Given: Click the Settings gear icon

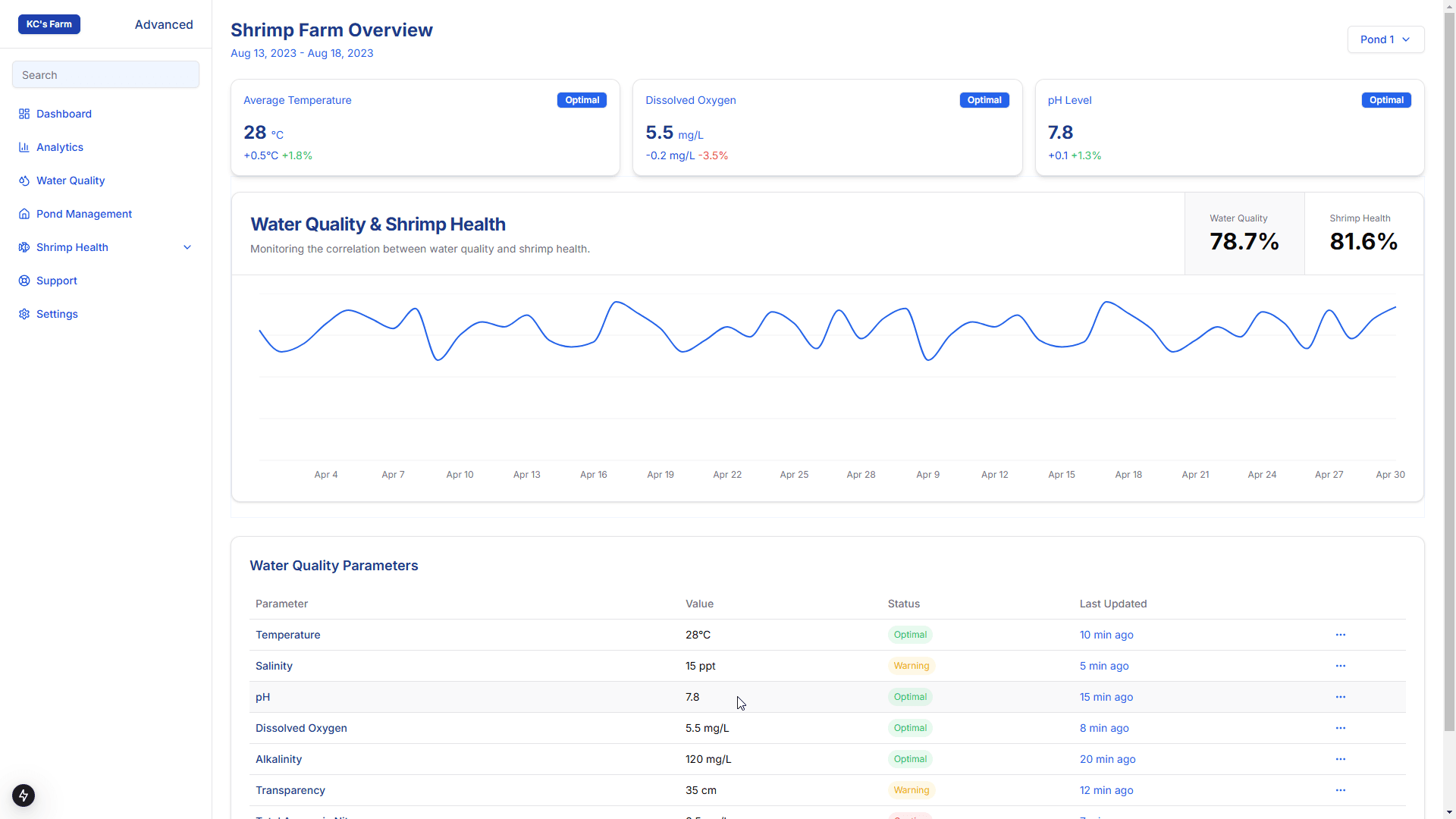Looking at the screenshot, I should 24,314.
